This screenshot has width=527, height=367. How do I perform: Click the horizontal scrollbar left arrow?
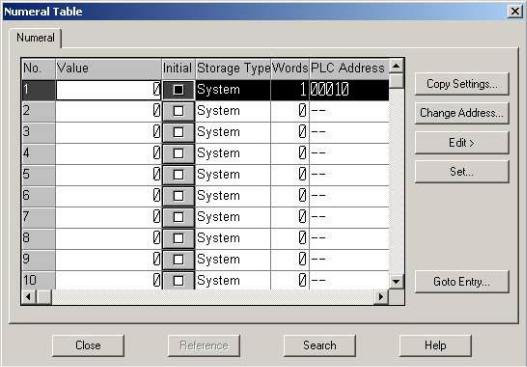tap(29, 297)
